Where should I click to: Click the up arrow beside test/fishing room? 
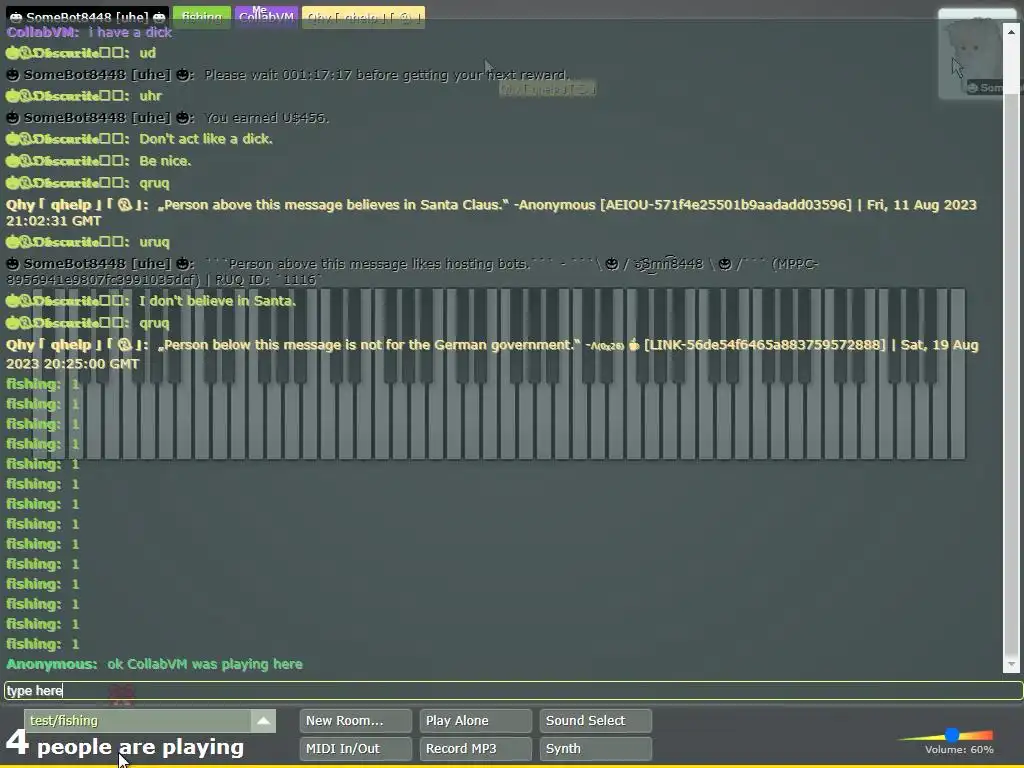[263, 720]
